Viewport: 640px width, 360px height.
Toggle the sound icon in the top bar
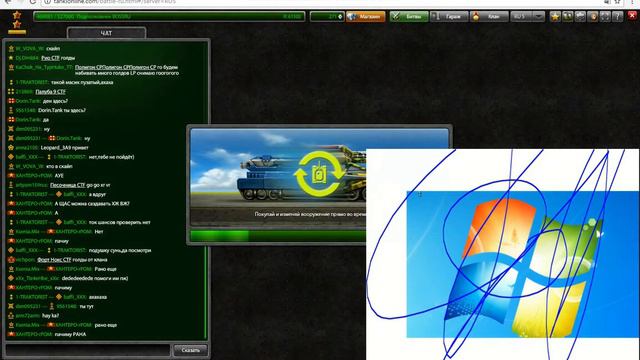click(x=593, y=17)
